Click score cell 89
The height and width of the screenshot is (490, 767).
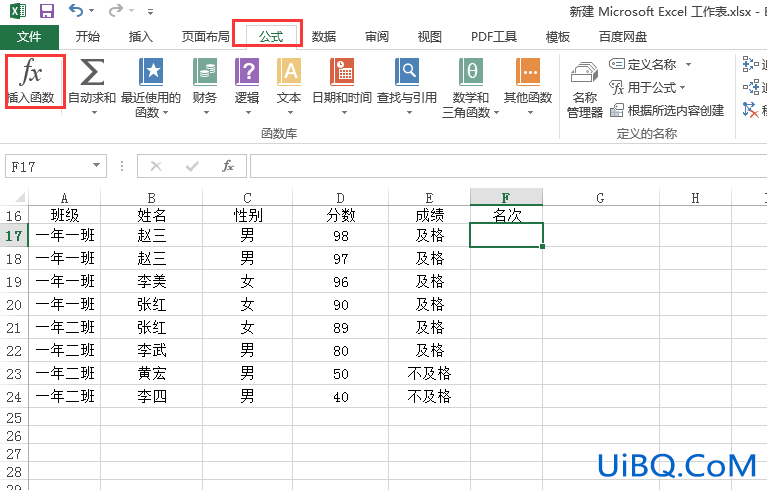click(340, 328)
